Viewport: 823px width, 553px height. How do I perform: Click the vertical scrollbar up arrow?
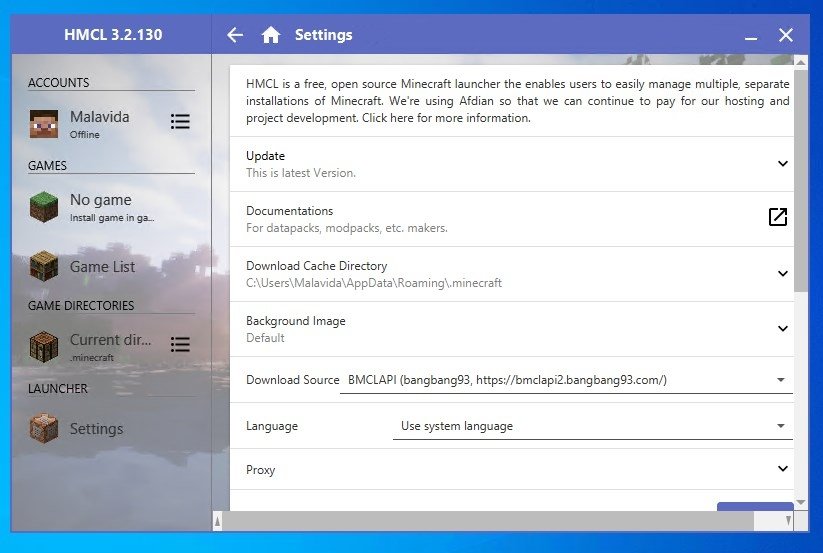(x=800, y=62)
